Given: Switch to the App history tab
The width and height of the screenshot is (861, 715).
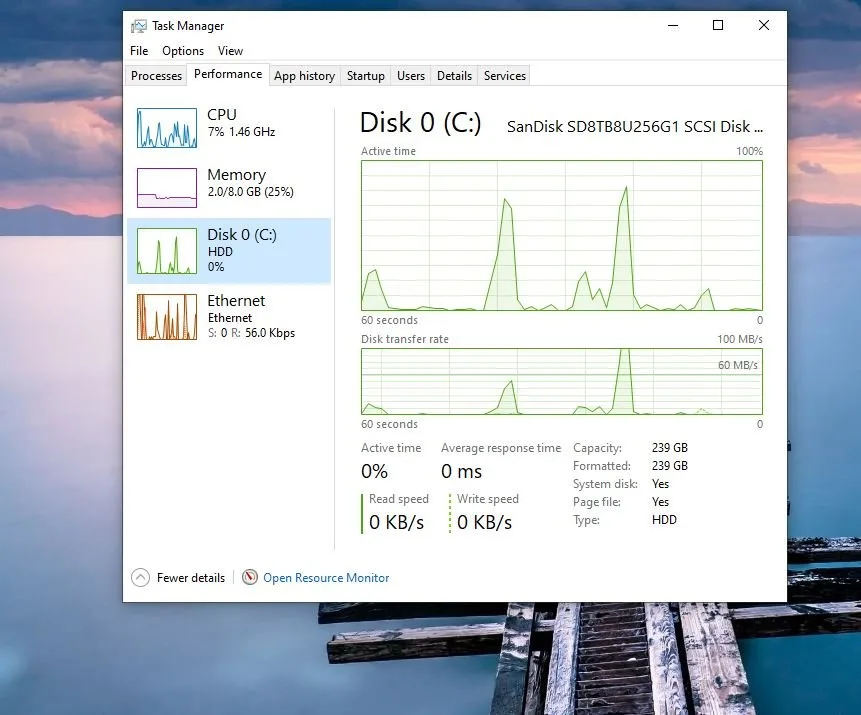Looking at the screenshot, I should point(304,76).
